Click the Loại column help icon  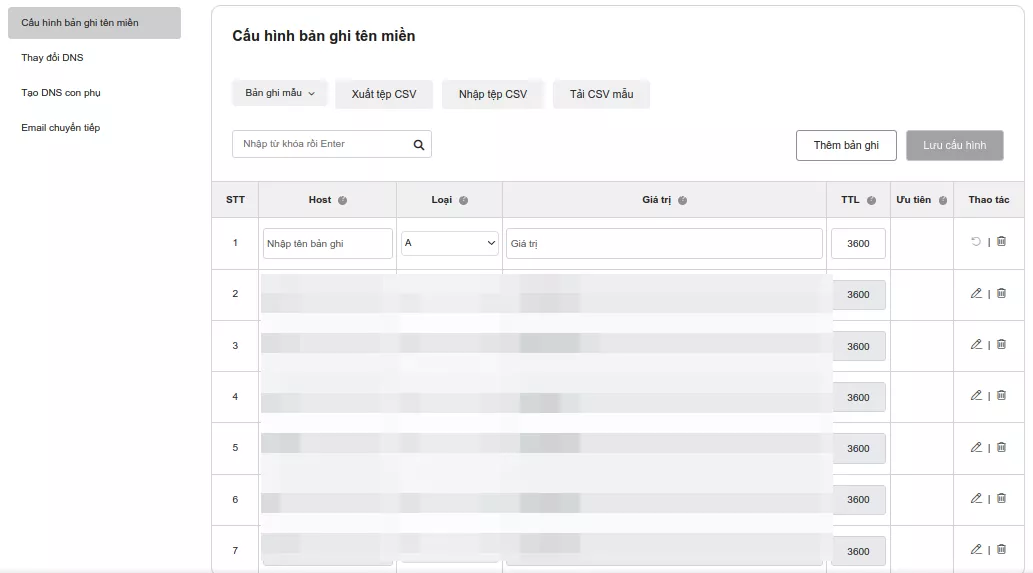(464, 200)
